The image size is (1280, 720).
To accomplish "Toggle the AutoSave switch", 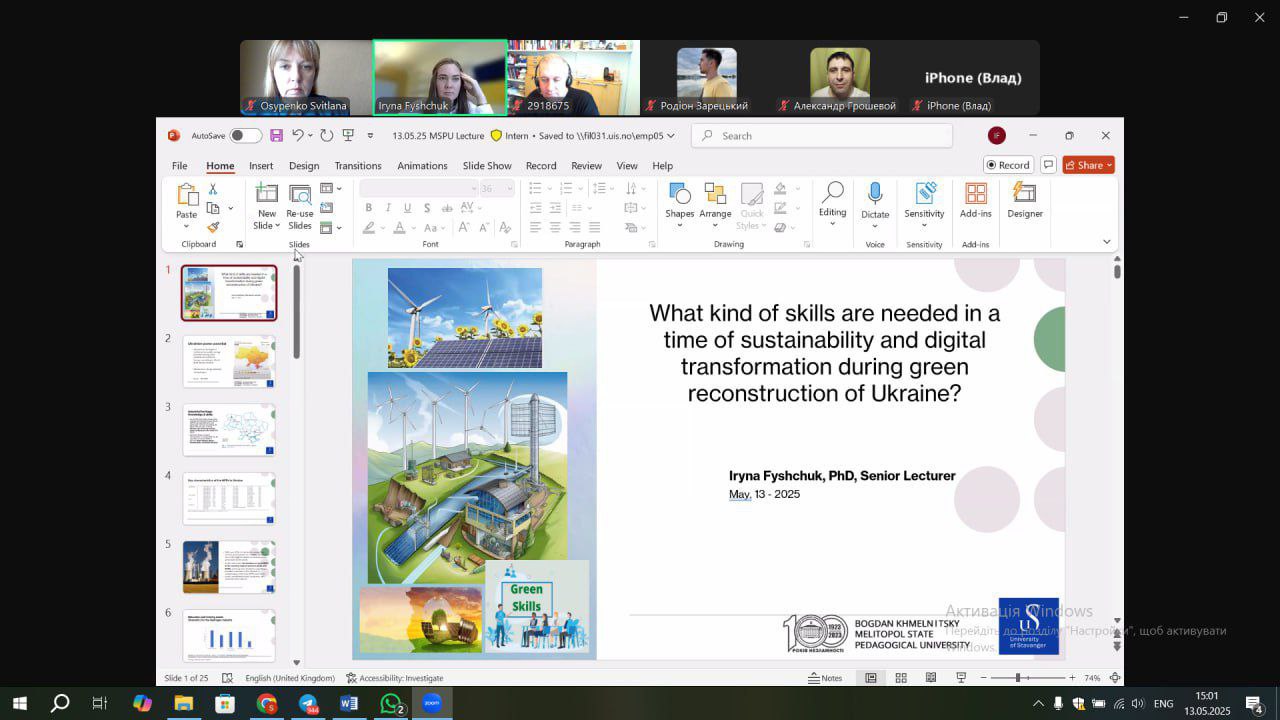I will pos(245,136).
